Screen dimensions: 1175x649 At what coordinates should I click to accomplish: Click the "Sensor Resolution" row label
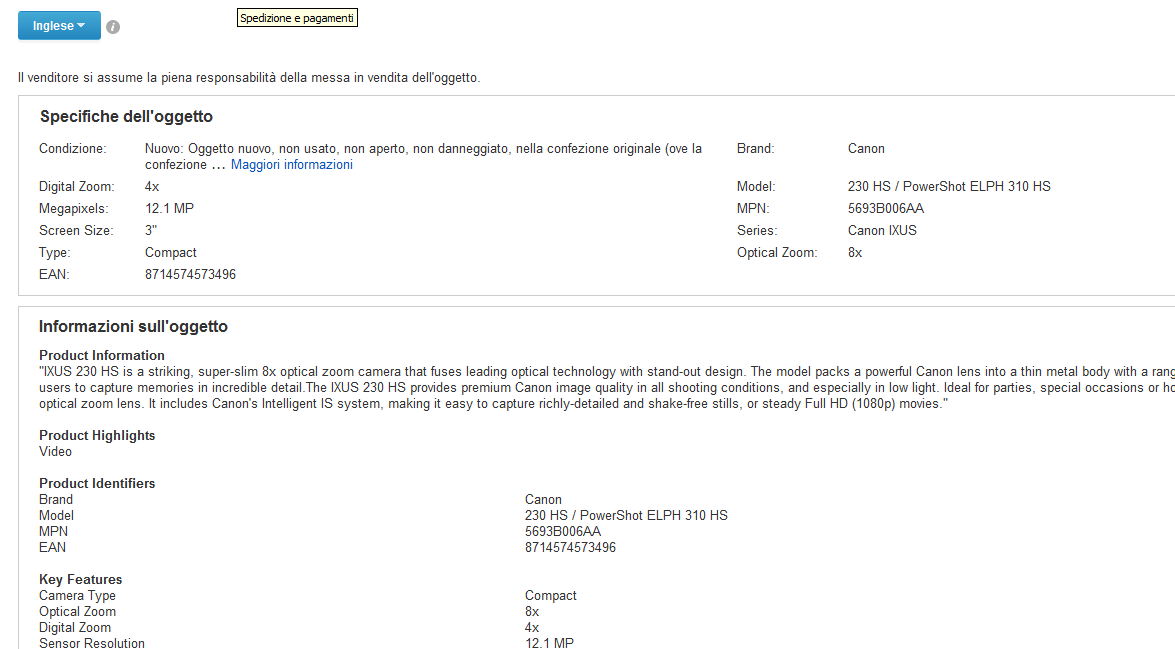pyautogui.click(x=91, y=643)
